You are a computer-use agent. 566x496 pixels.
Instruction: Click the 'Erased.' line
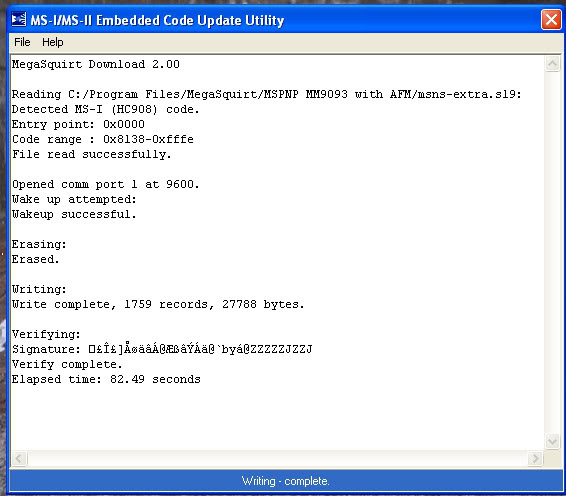click(35, 260)
